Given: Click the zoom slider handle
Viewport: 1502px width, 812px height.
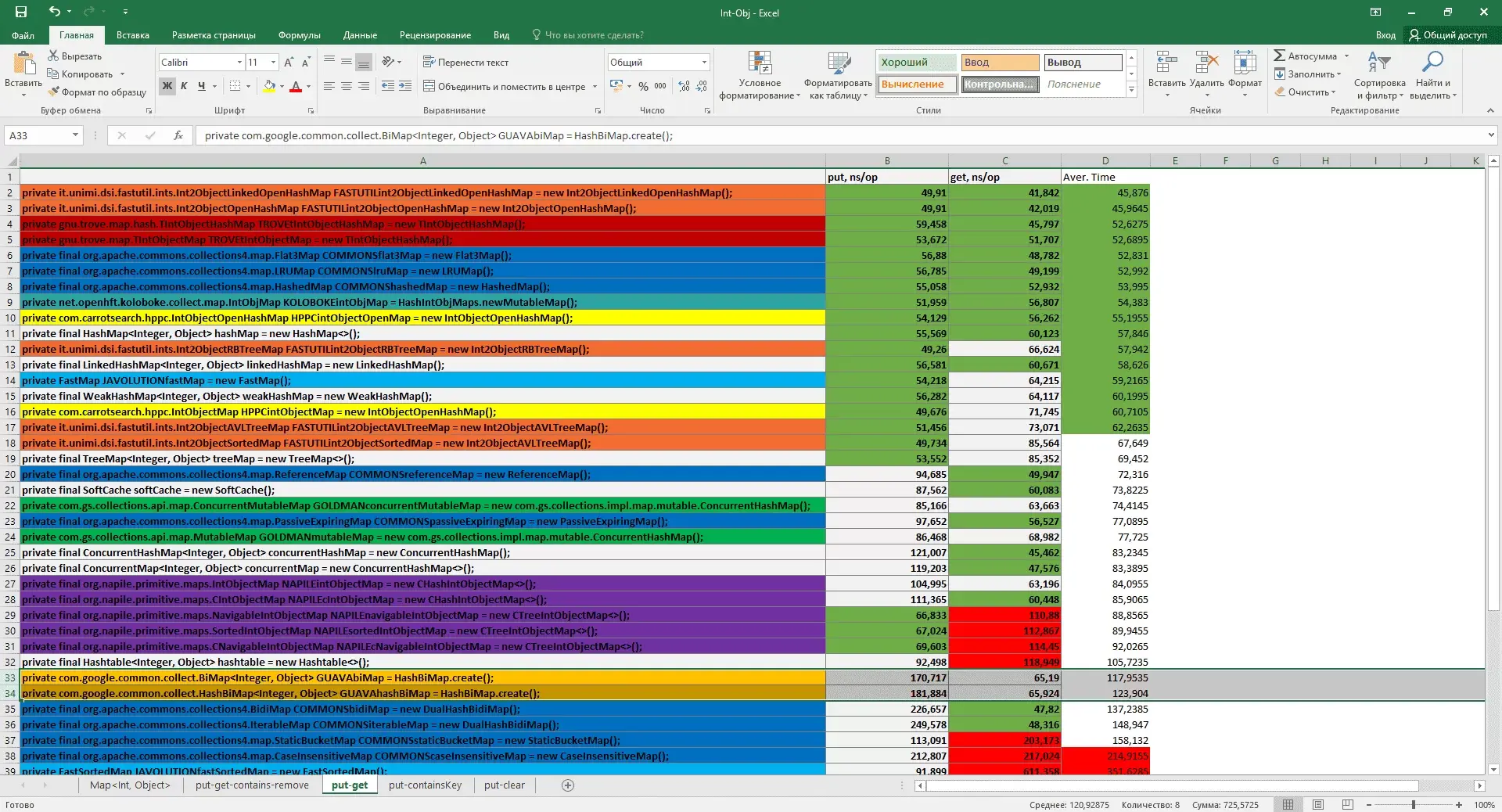Looking at the screenshot, I should coord(1414,805).
